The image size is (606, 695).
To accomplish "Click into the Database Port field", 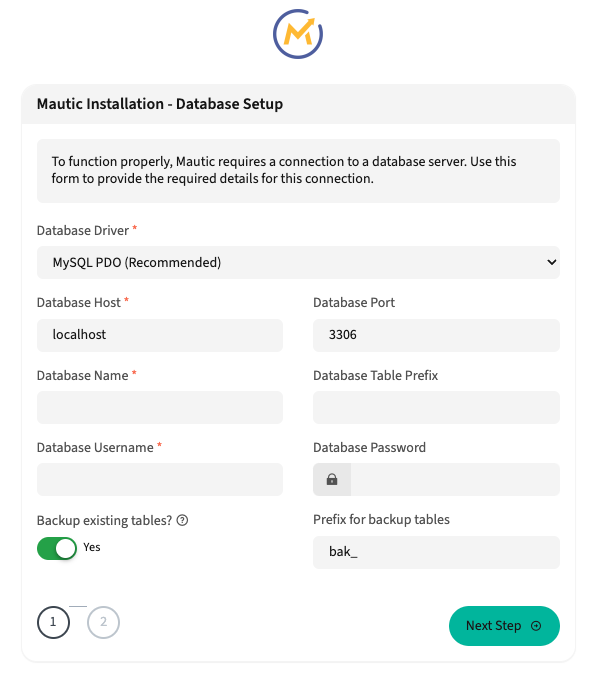I will tap(436, 335).
